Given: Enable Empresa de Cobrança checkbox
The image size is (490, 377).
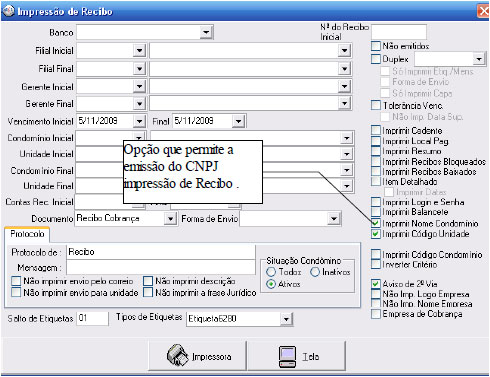Looking at the screenshot, I should pos(376,314).
